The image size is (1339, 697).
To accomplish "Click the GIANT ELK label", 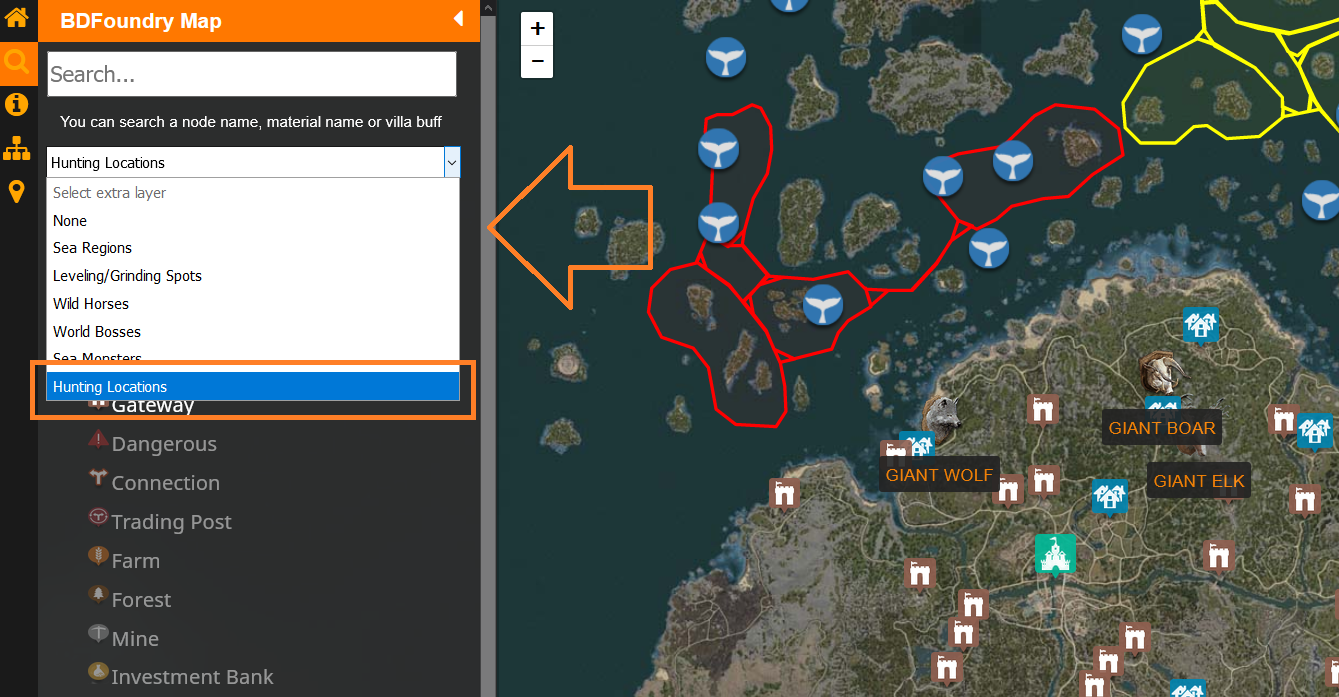I will click(x=1199, y=481).
